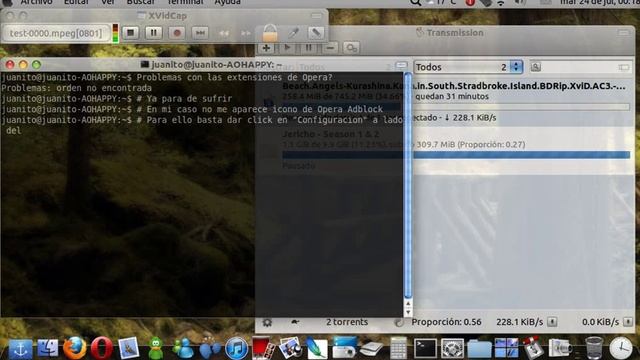Open XVidCap edit pencil tool
The width and height of the screenshot is (640, 360).
(316, 33)
